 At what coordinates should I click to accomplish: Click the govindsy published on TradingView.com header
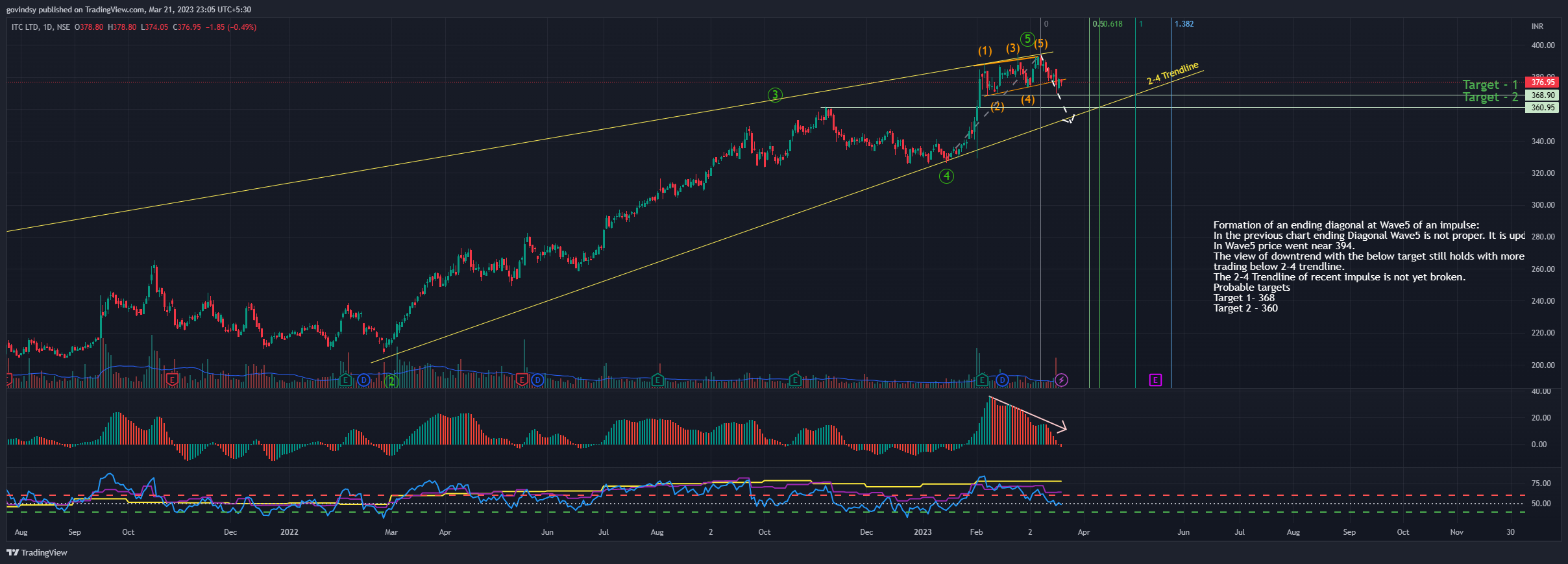[x=129, y=10]
